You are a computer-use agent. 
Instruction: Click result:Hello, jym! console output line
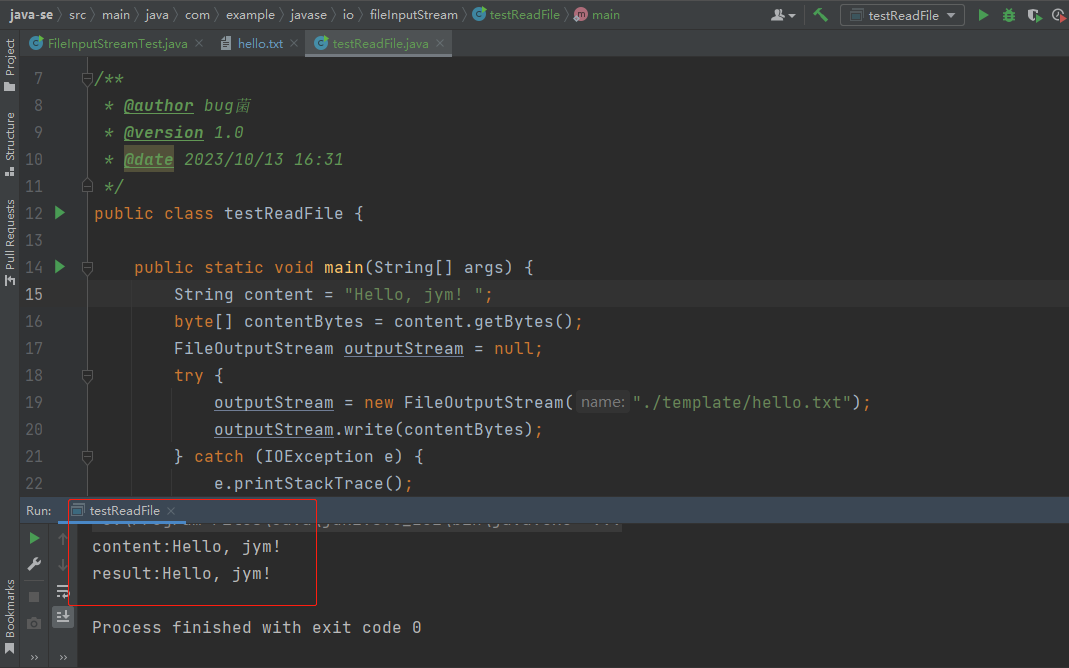(x=181, y=574)
